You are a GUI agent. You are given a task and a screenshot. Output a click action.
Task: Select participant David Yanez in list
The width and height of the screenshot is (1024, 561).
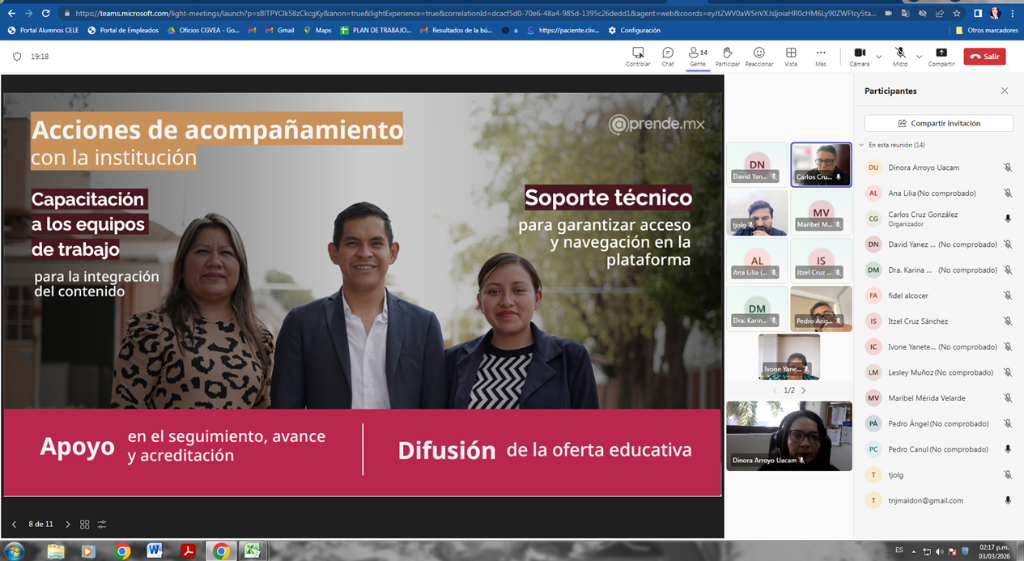click(x=938, y=244)
